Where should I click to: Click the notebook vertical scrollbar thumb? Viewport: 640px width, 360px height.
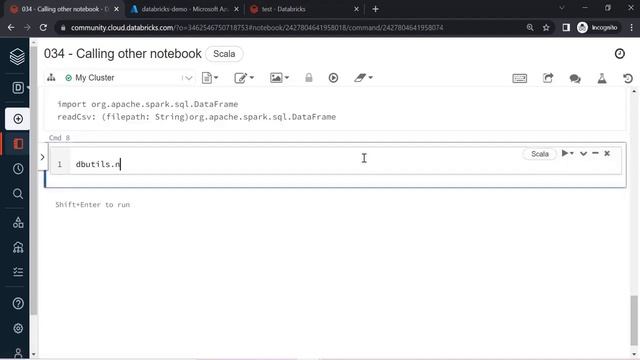coord(634,320)
